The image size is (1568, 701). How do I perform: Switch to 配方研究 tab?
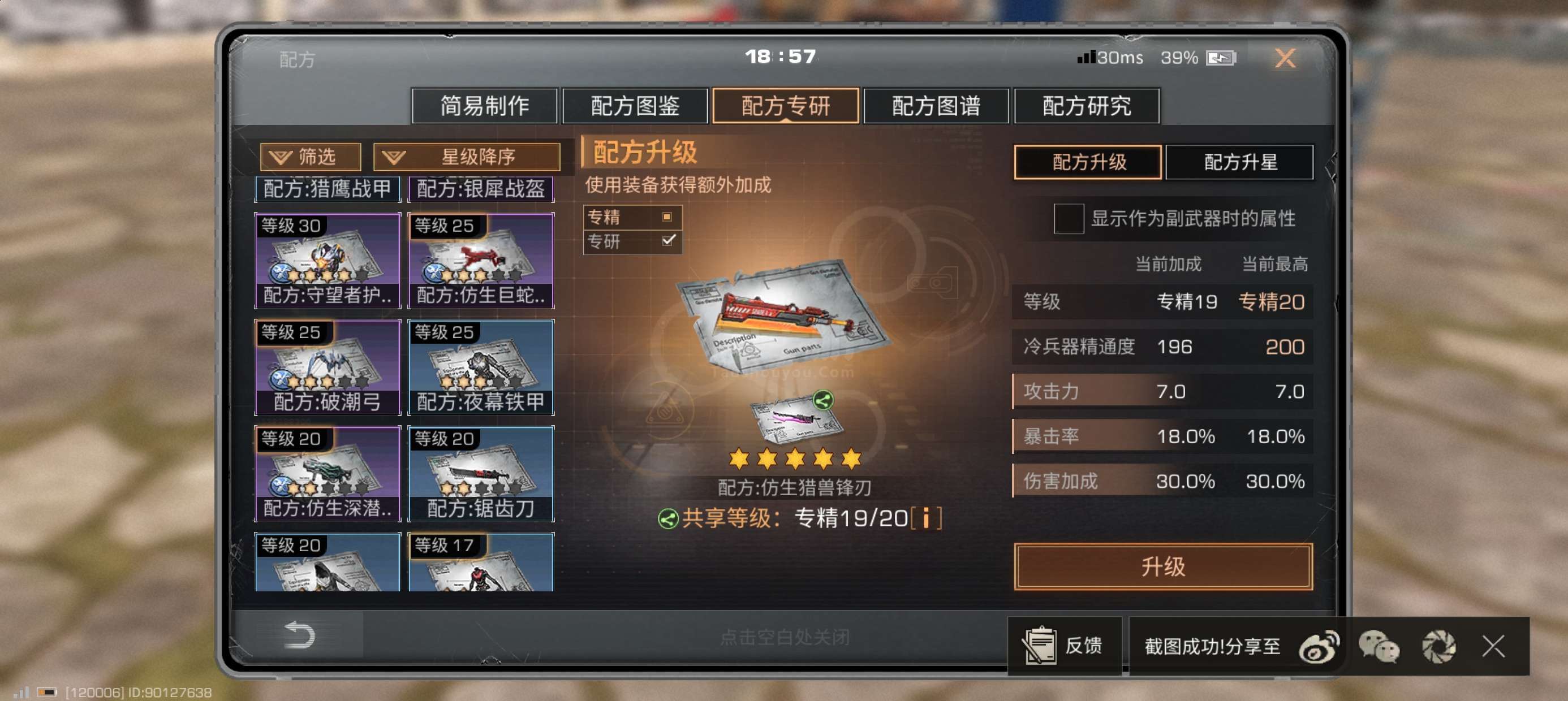pyautogui.click(x=1087, y=106)
